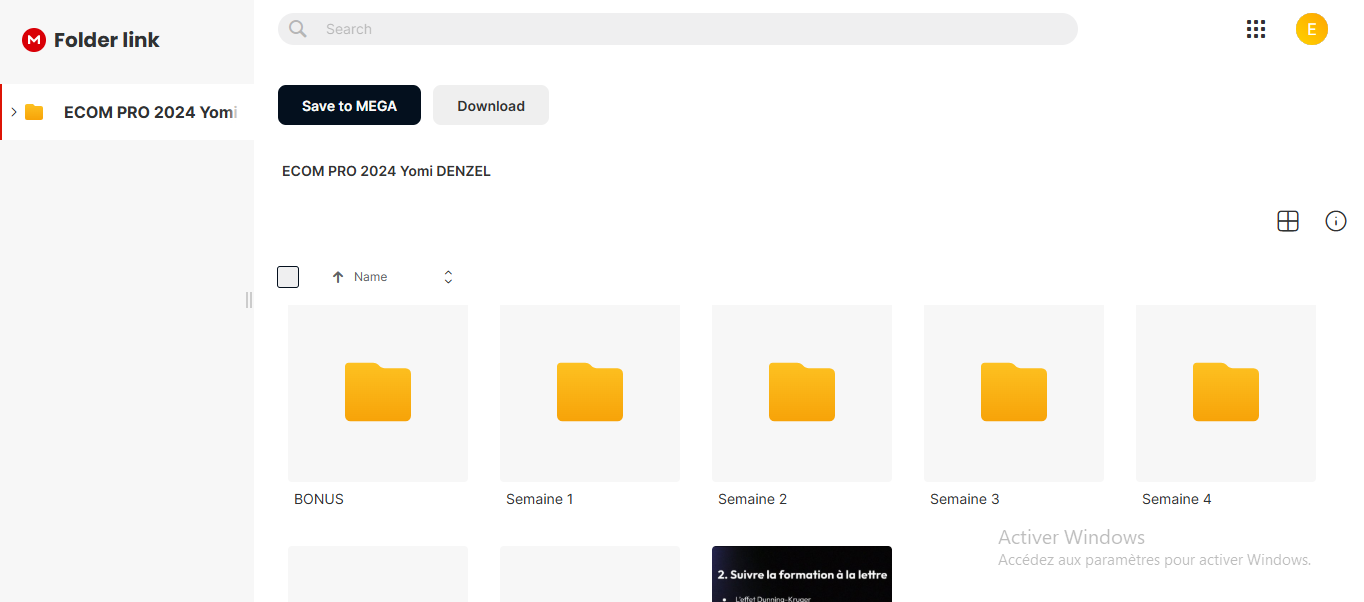Tick the select-all checkbox
Viewport: 1364px width, 602px height.
288,277
